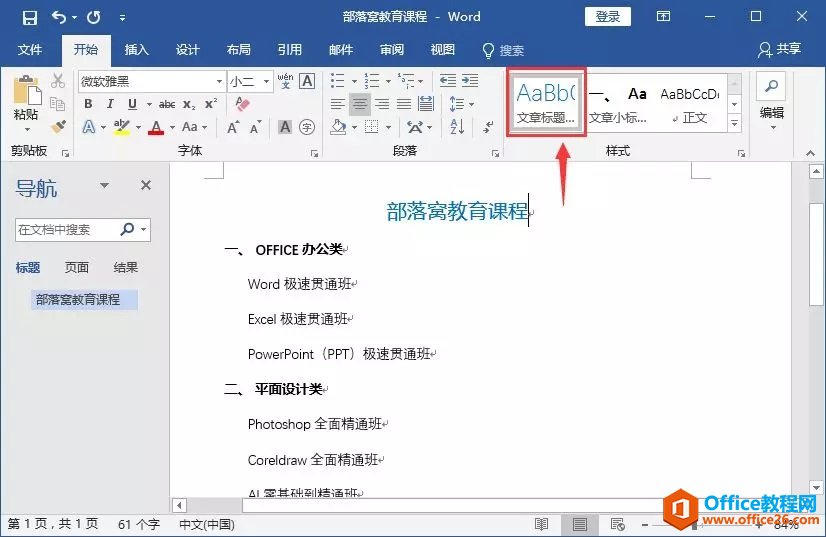Switch to the 引用 ribbon tab
Image resolution: width=826 pixels, height=537 pixels.
coord(290,50)
